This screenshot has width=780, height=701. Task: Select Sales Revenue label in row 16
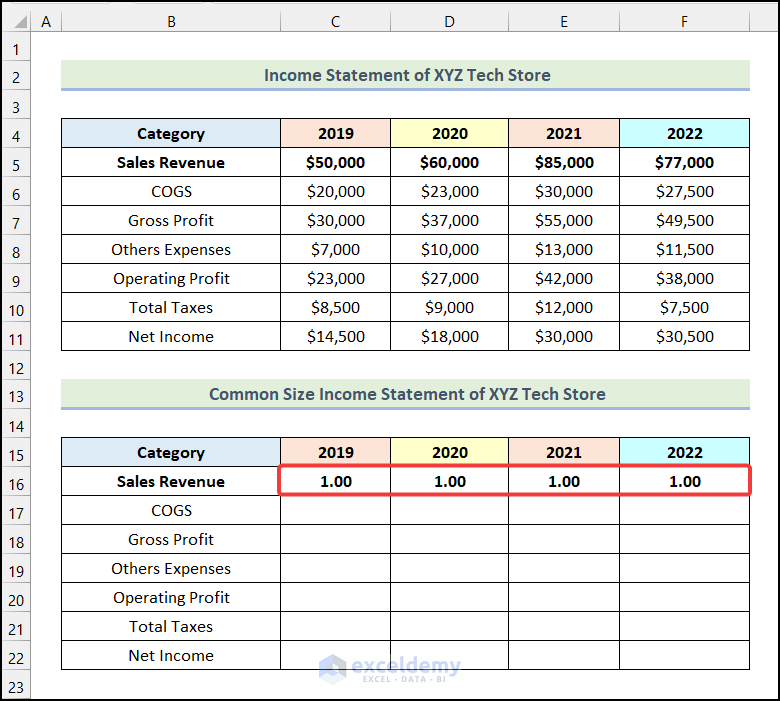(171, 481)
